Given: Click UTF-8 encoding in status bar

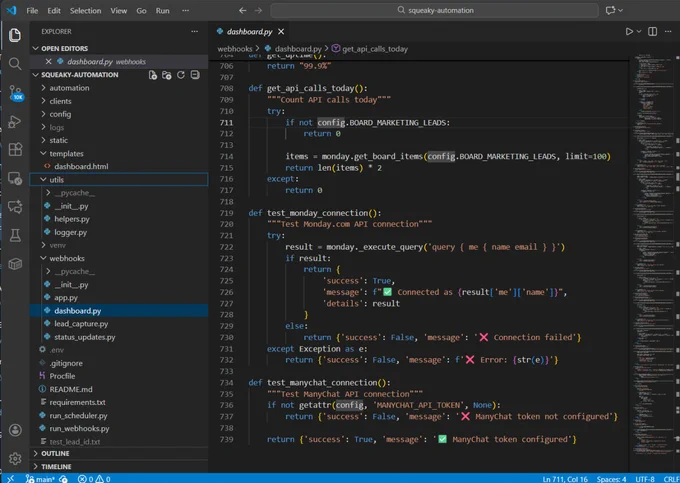Looking at the screenshot, I should click(x=644, y=479).
